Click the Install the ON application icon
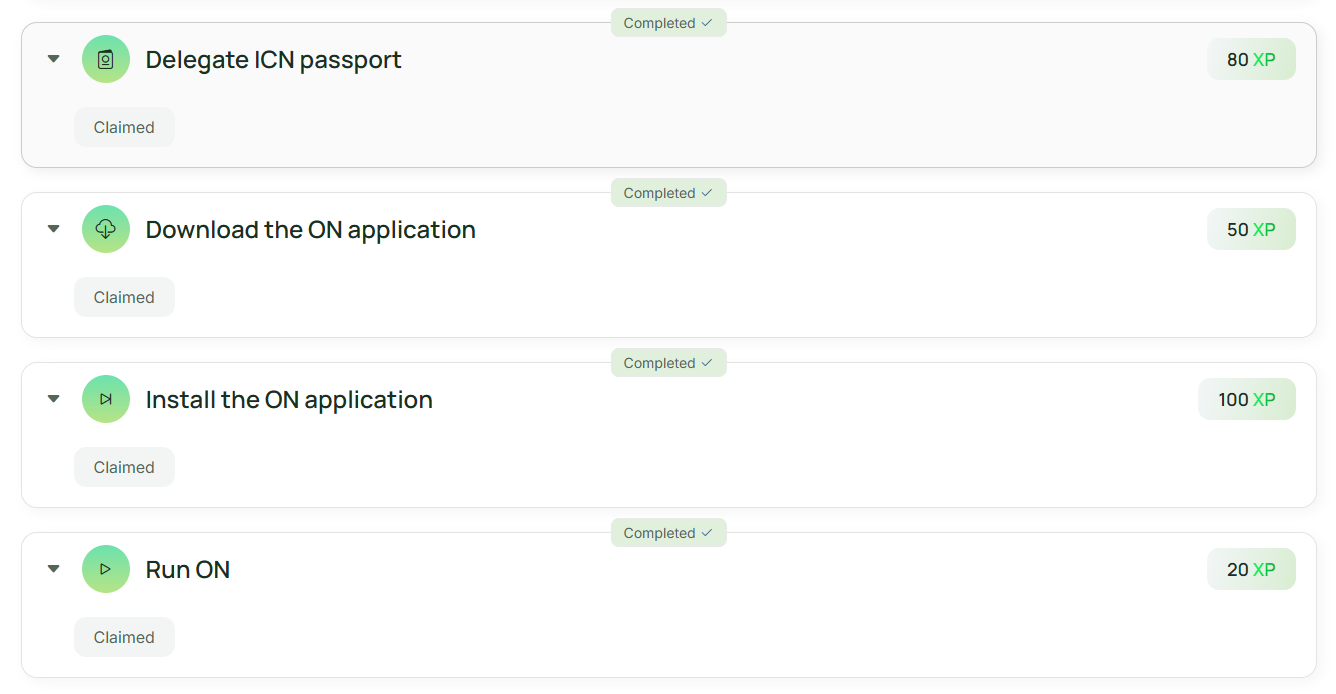1336x694 pixels. click(x=106, y=399)
